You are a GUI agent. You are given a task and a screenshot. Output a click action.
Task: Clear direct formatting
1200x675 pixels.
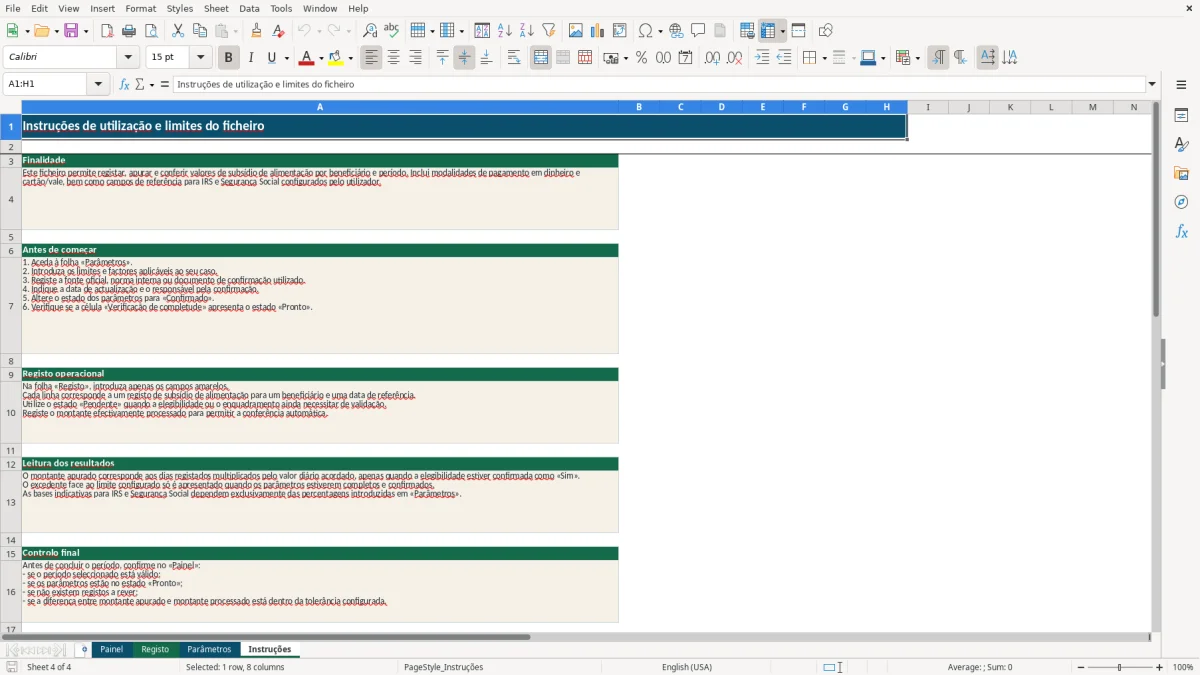(x=278, y=31)
